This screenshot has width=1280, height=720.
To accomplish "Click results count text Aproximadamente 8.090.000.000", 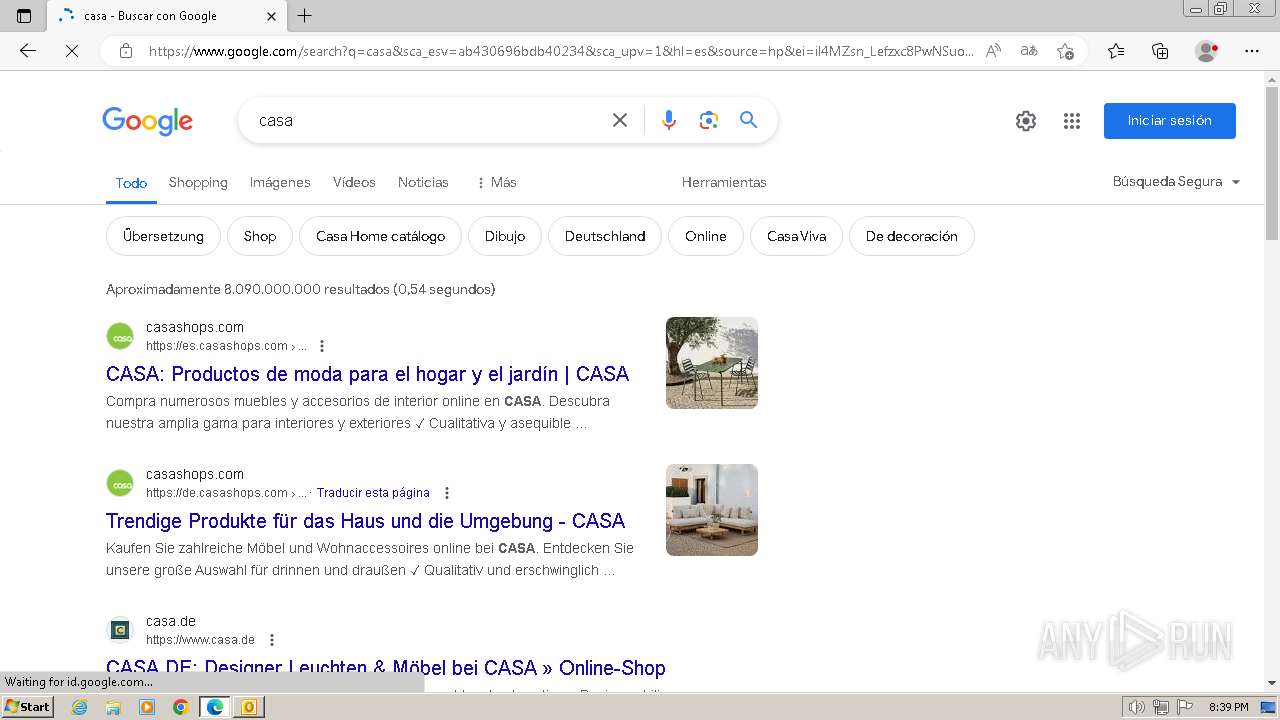I will click(x=300, y=289).
